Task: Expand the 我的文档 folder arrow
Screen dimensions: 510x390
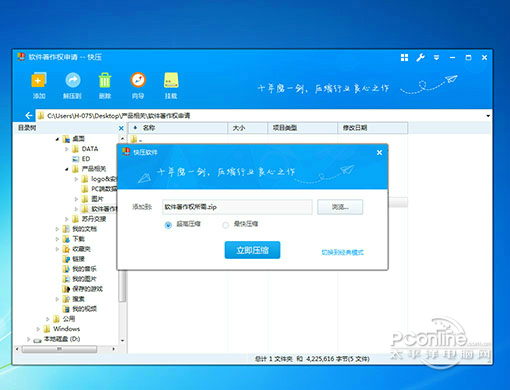Action: (57, 229)
